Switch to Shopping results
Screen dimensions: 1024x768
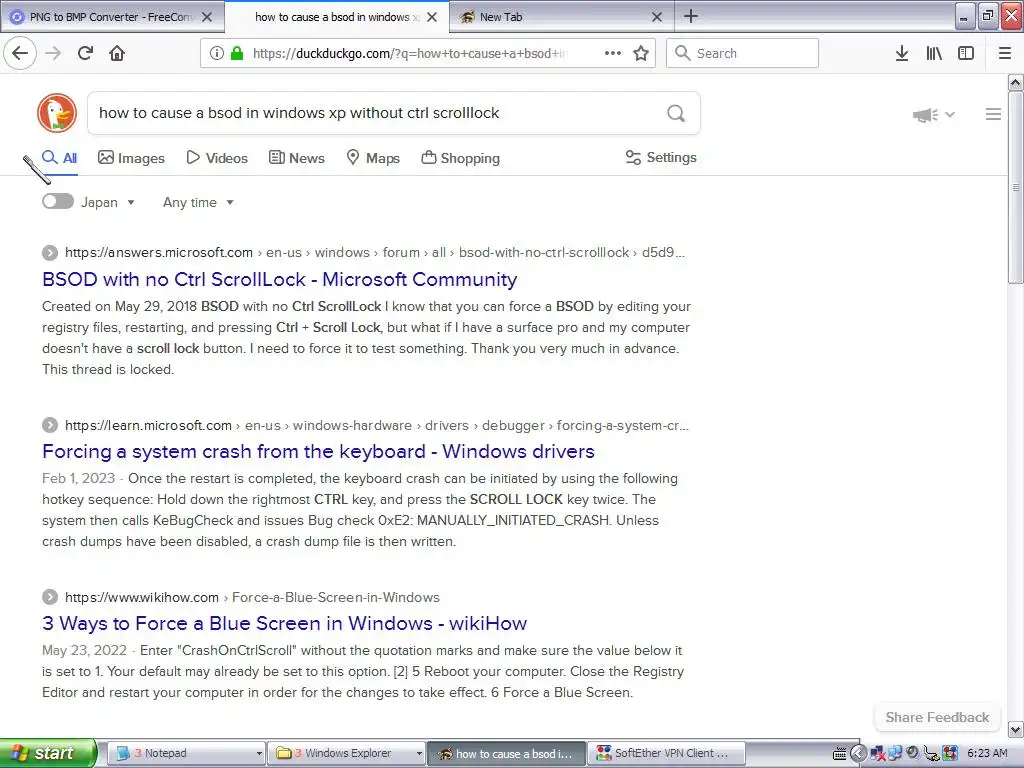tap(460, 158)
